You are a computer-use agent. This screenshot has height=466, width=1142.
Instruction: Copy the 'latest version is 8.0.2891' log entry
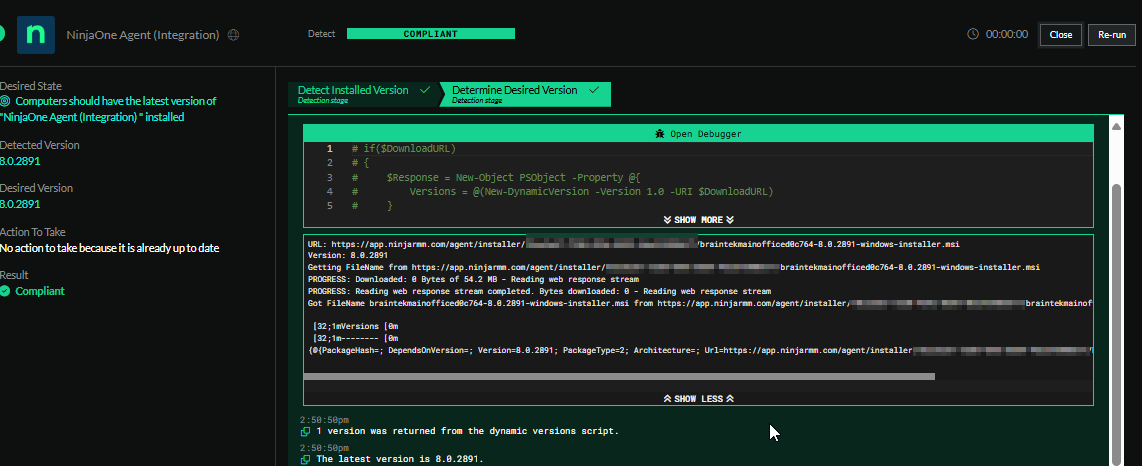[306, 459]
